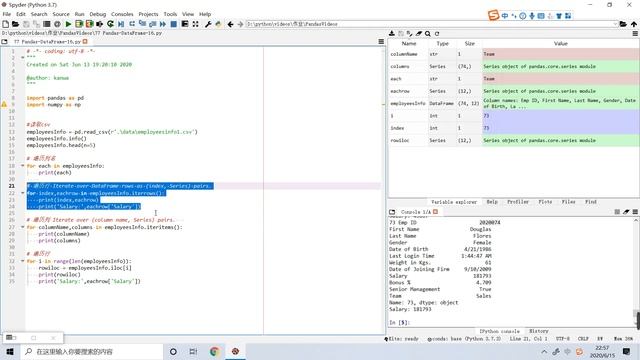Browse editor tabs with the tab list icon

[x=4, y=42]
